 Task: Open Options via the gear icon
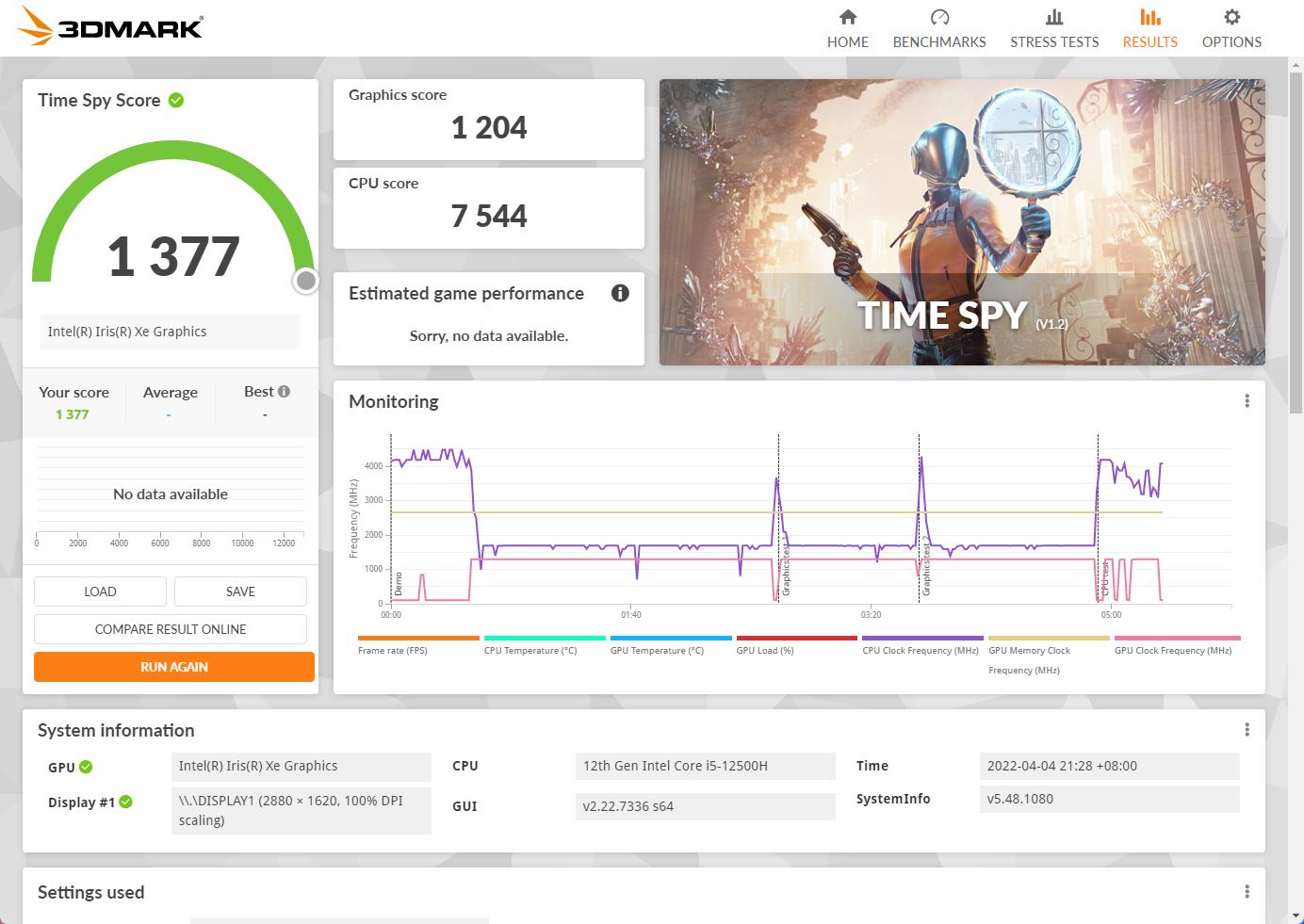pos(1231,17)
